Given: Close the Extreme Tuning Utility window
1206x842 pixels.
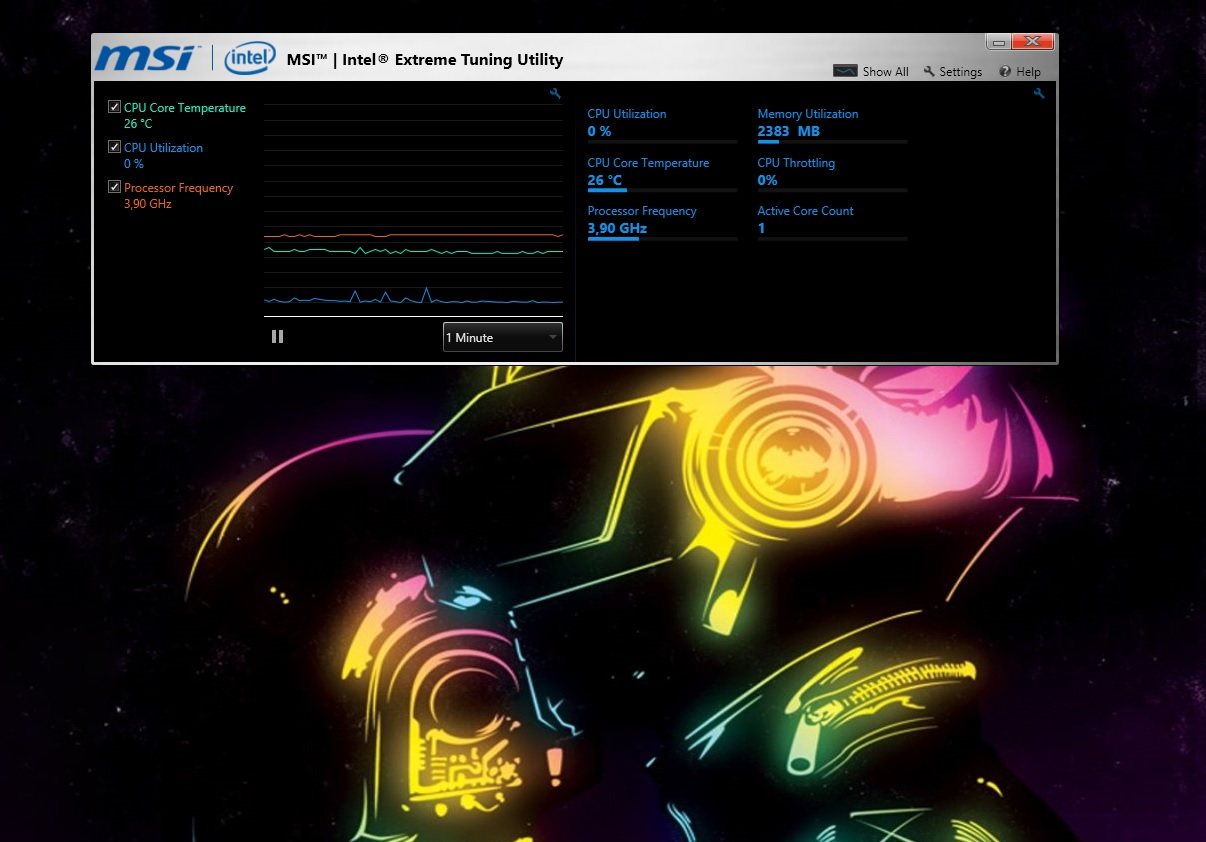Looking at the screenshot, I should (x=1032, y=41).
